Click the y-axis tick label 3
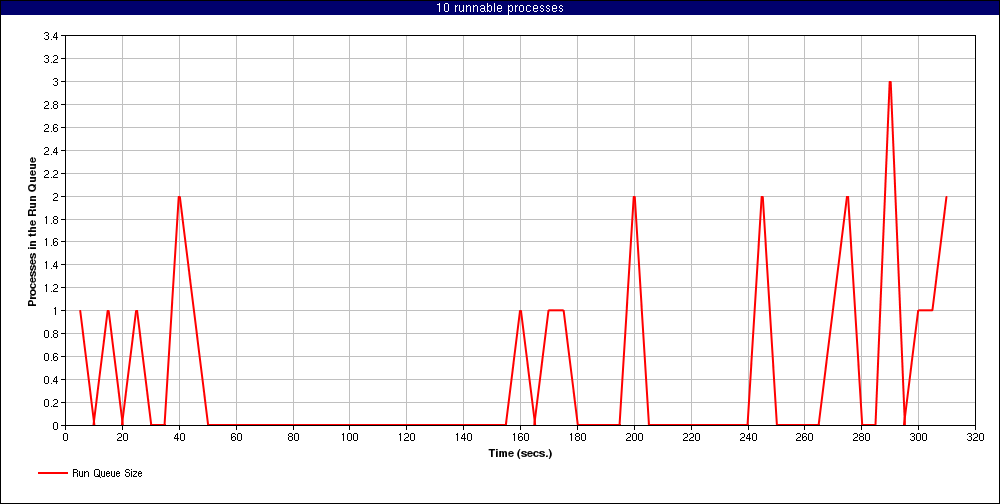The width and height of the screenshot is (1000, 504). coord(56,82)
